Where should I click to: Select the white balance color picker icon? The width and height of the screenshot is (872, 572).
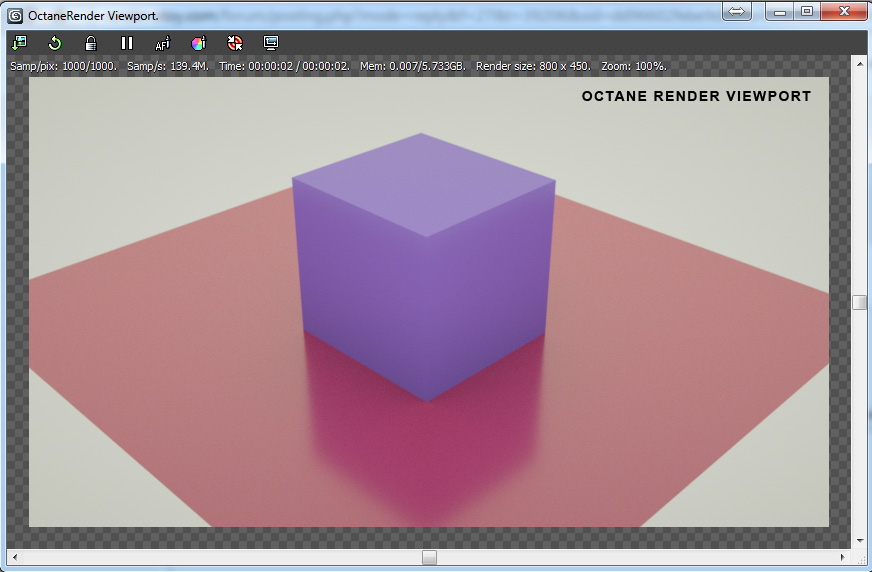(x=198, y=43)
